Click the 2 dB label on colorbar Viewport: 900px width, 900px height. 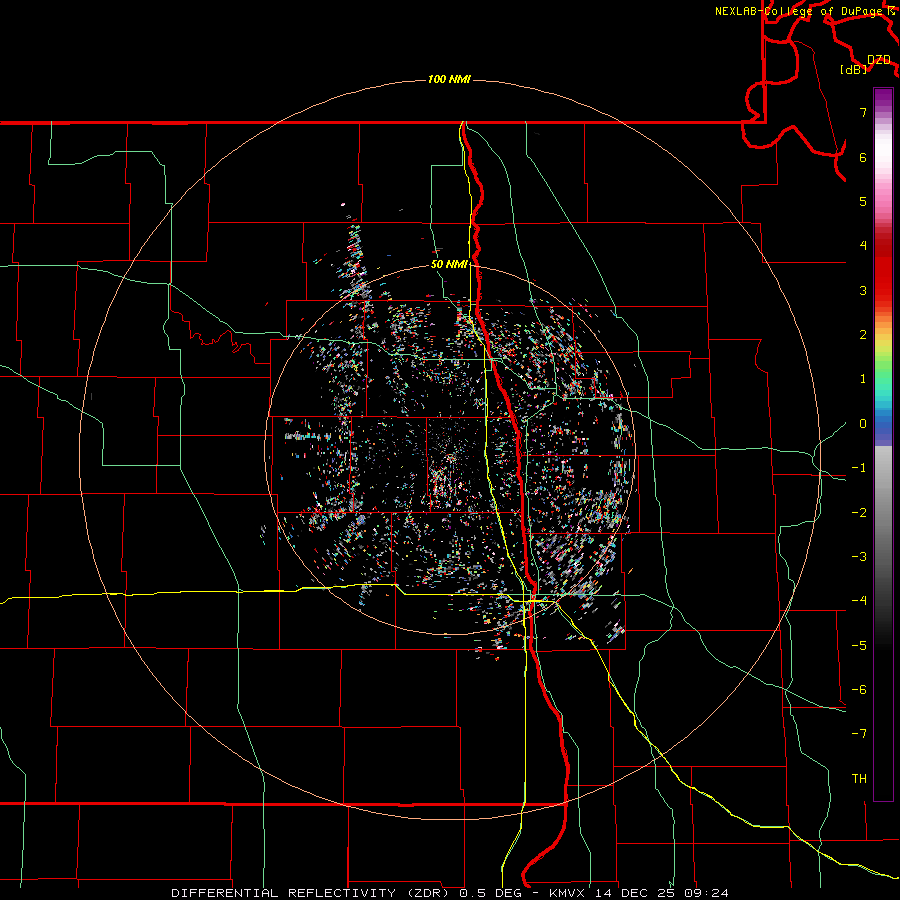click(863, 335)
